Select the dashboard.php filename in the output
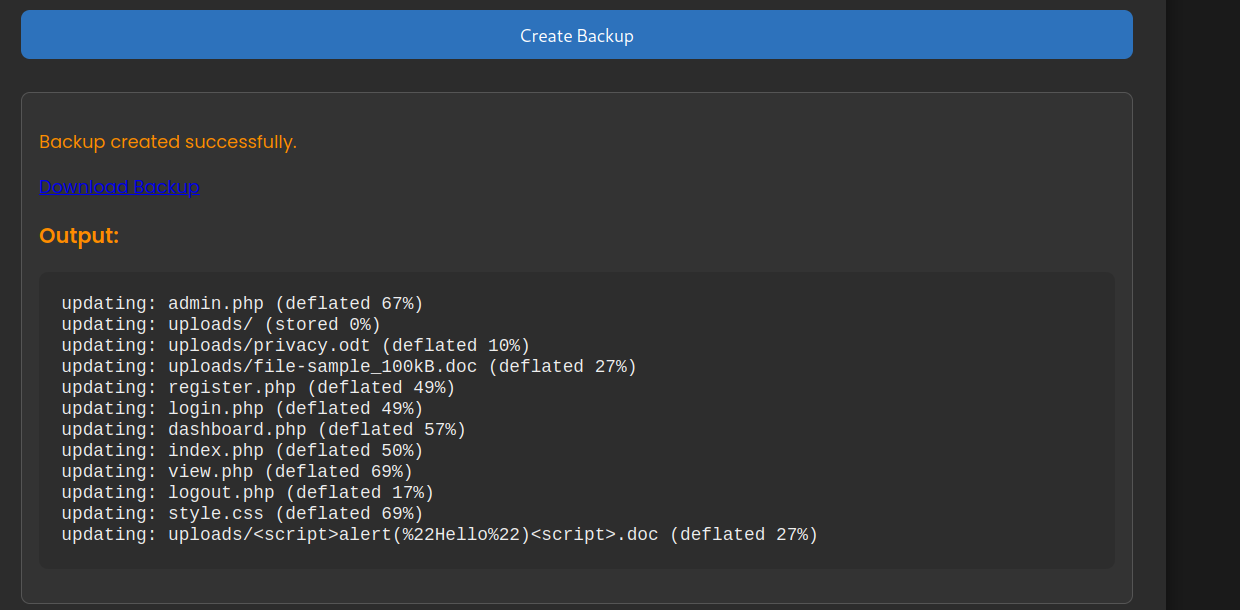Image resolution: width=1240 pixels, height=610 pixels. click(x=237, y=429)
